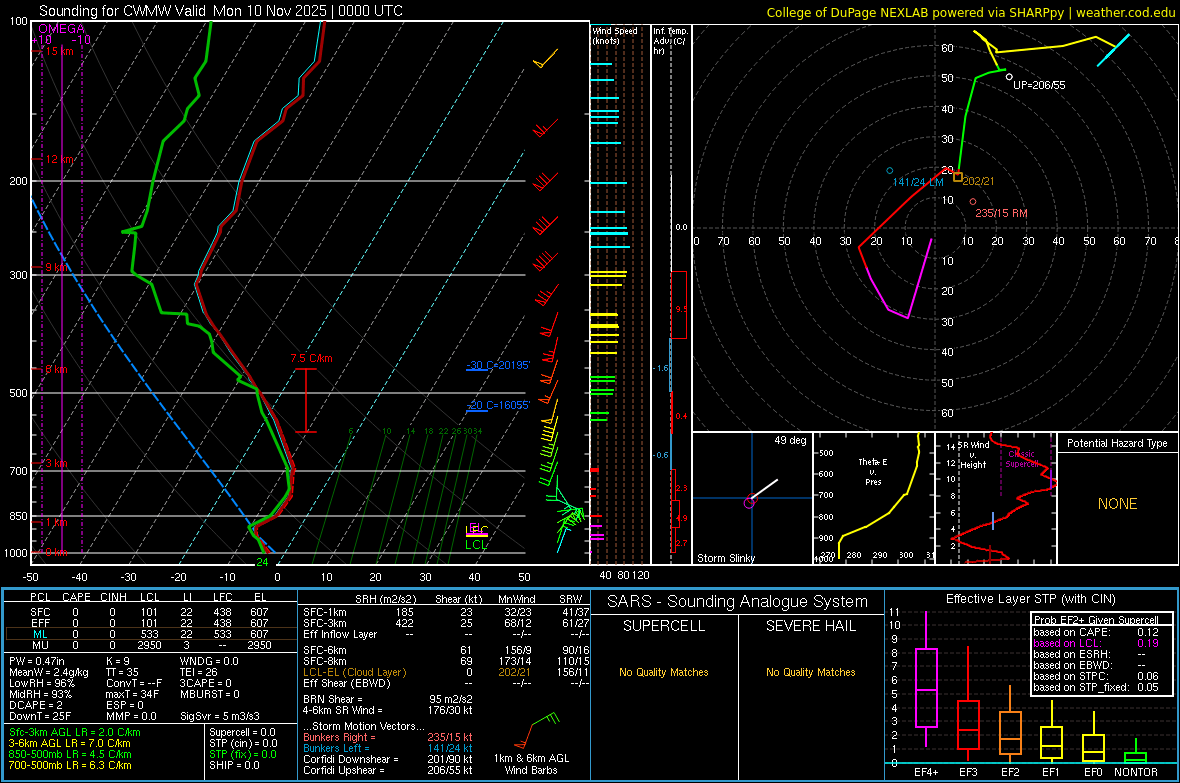Select the 141/24 LM storm motion label
Image resolution: width=1180 pixels, height=783 pixels.
pyautogui.click(x=917, y=182)
